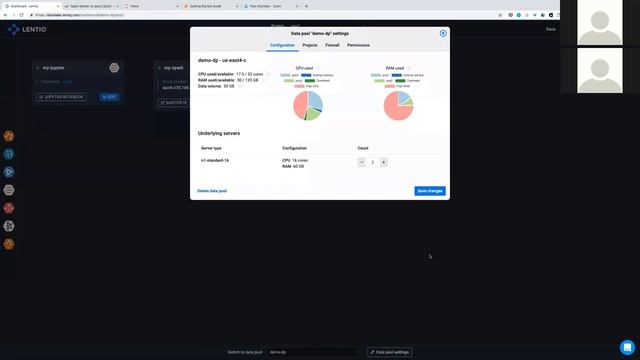Click the bottom participant video thumbnail
640x360 pixels.
tap(600, 70)
